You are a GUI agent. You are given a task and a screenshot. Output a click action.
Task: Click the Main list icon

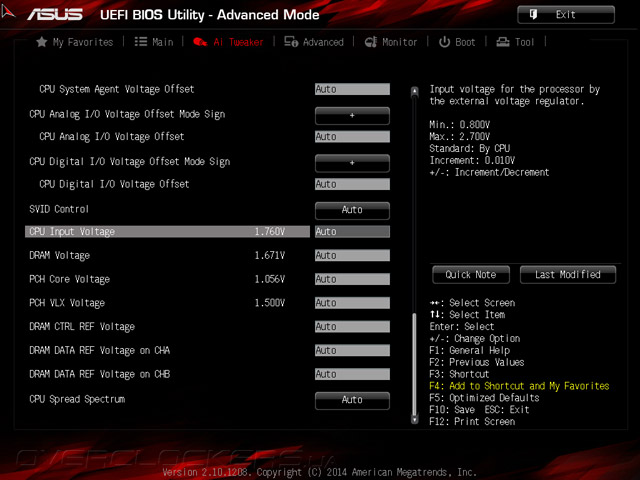tap(141, 42)
